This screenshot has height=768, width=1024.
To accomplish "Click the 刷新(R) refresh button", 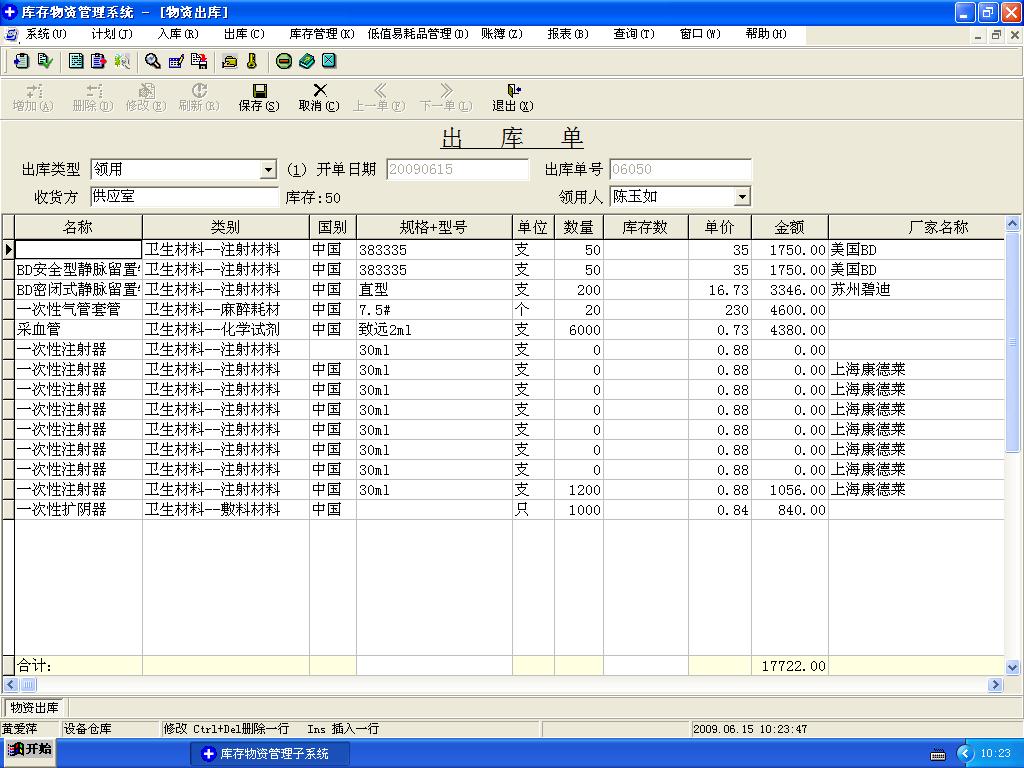I will tap(199, 97).
